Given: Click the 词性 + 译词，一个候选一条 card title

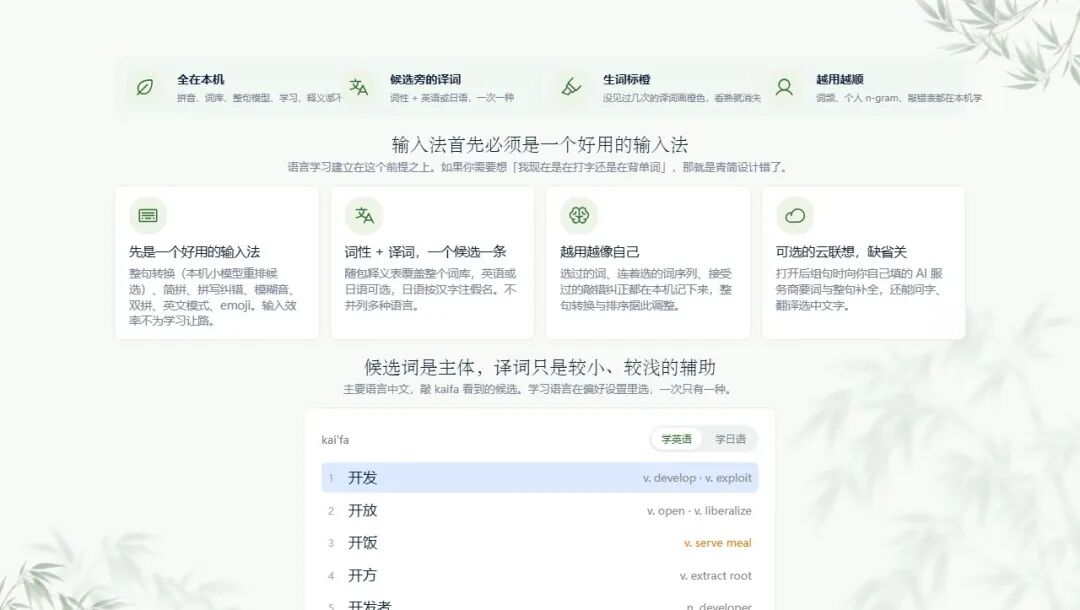Looking at the screenshot, I should click(426, 252).
